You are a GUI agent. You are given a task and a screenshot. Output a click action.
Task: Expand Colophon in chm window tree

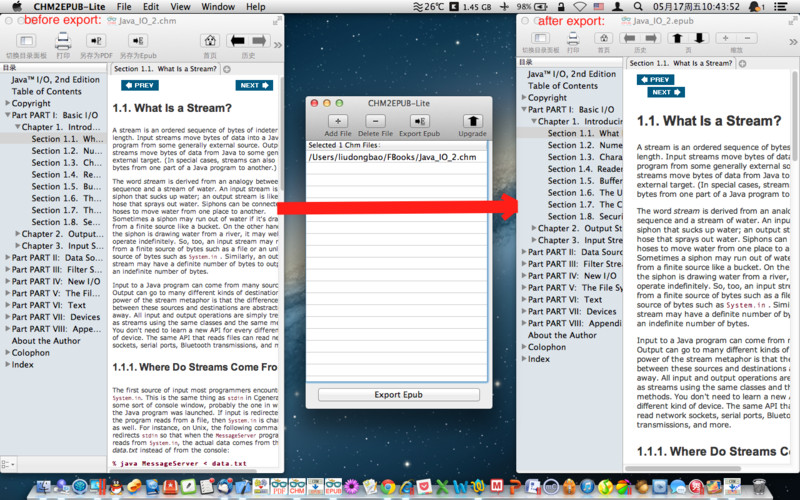8,353
